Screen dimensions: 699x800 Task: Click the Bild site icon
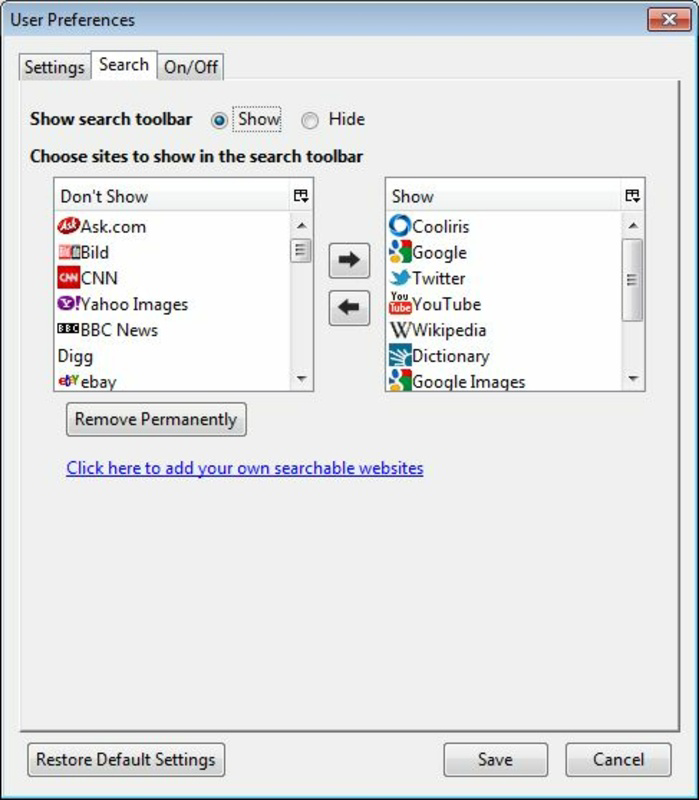pos(68,252)
